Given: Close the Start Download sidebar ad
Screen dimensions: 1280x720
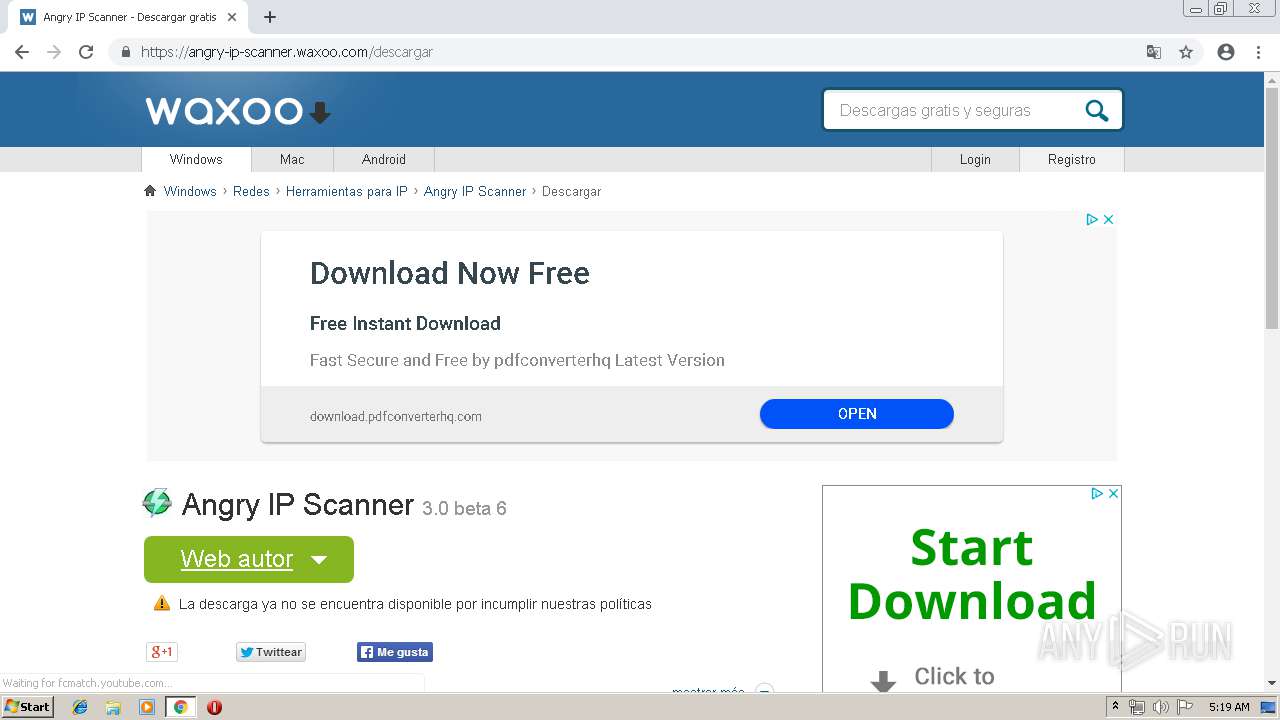Looking at the screenshot, I should point(1113,493).
